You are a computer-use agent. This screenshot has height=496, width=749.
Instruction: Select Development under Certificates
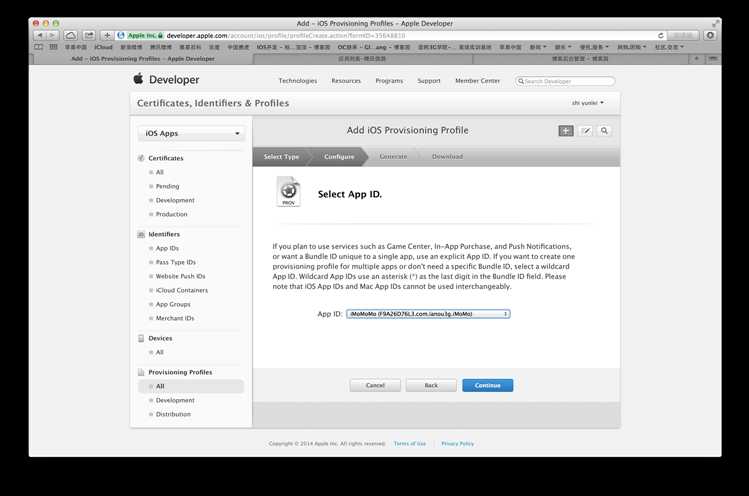point(175,200)
